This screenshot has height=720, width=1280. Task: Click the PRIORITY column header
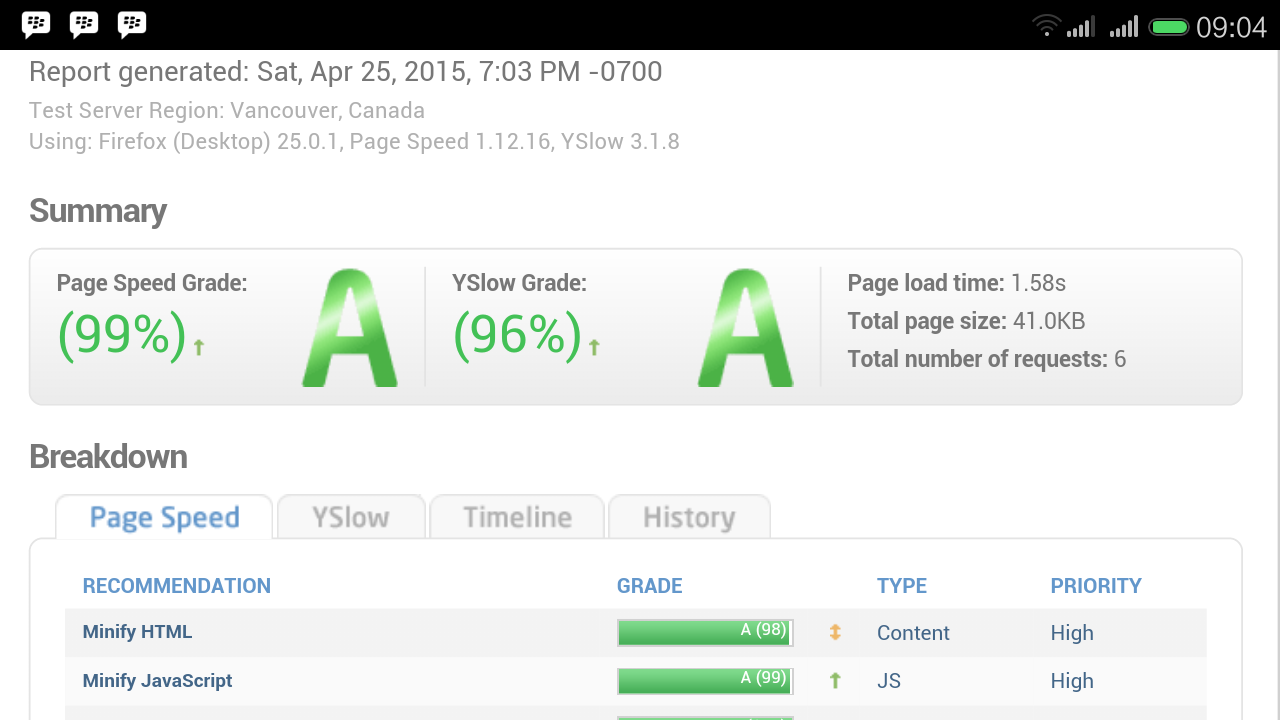coord(1096,585)
